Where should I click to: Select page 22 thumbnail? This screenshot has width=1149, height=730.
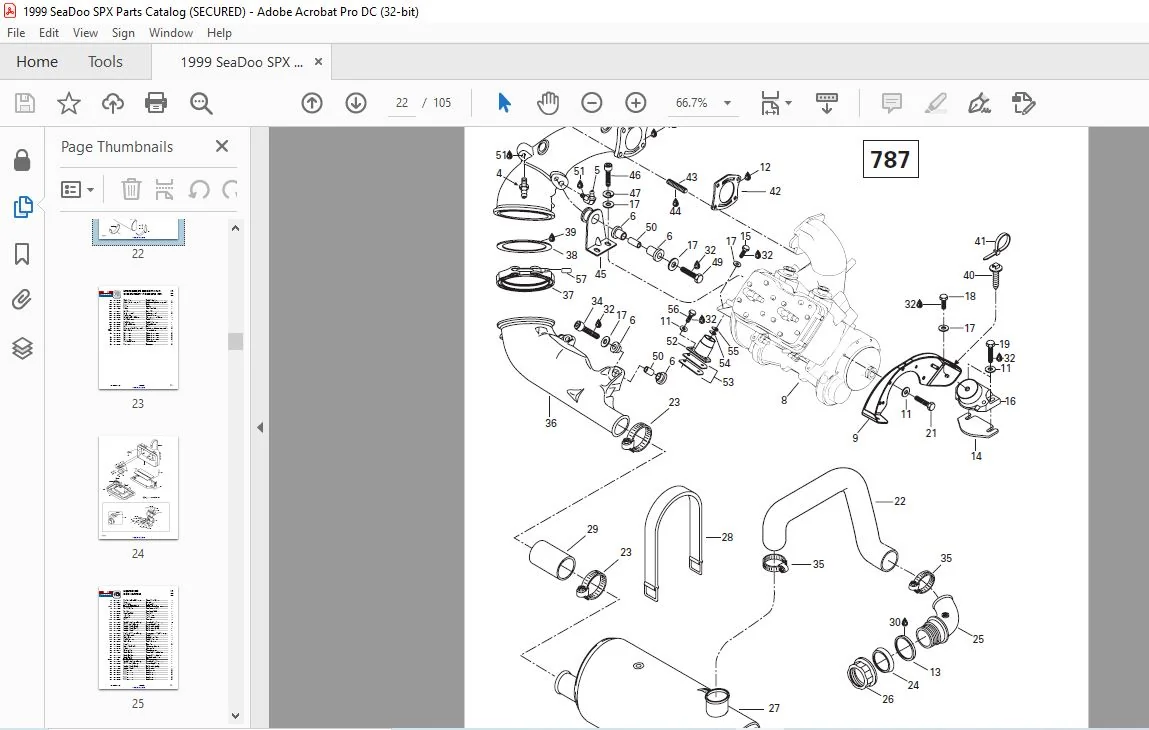click(x=138, y=231)
